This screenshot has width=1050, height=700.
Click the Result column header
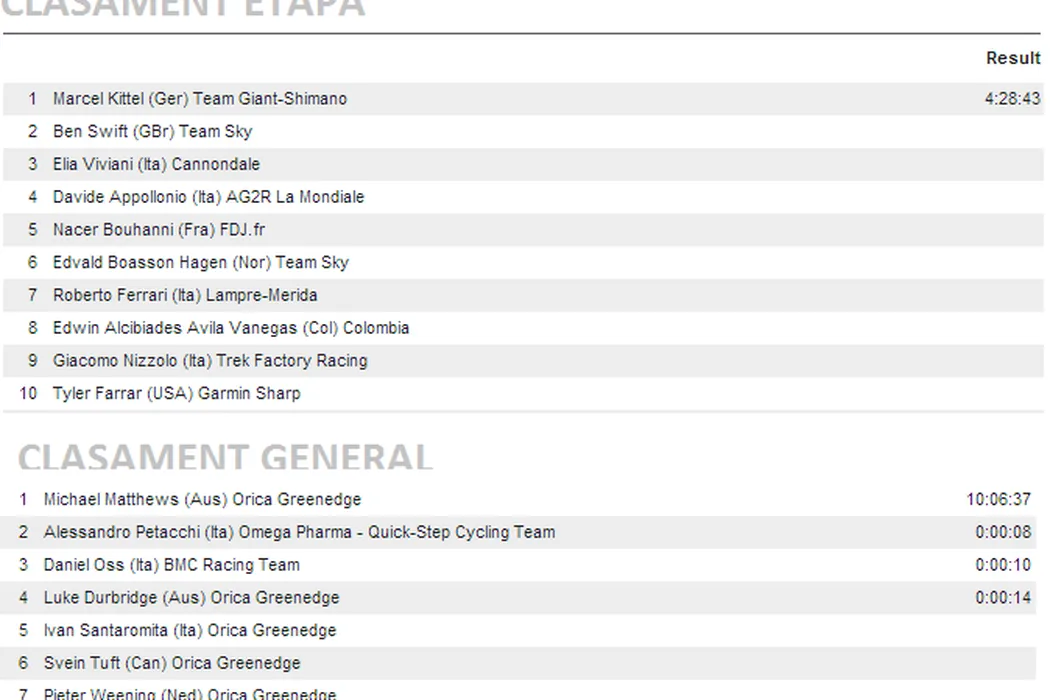click(1013, 58)
